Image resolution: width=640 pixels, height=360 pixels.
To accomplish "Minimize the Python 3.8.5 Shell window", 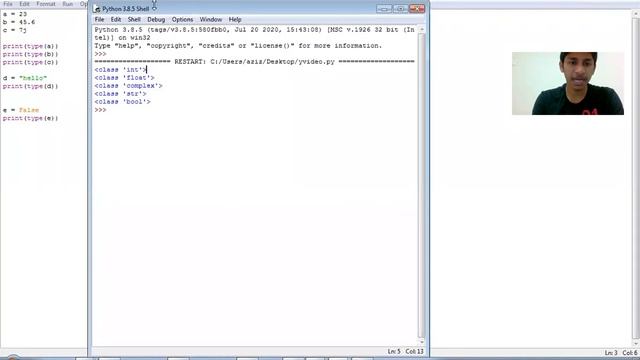I will click(384, 9).
